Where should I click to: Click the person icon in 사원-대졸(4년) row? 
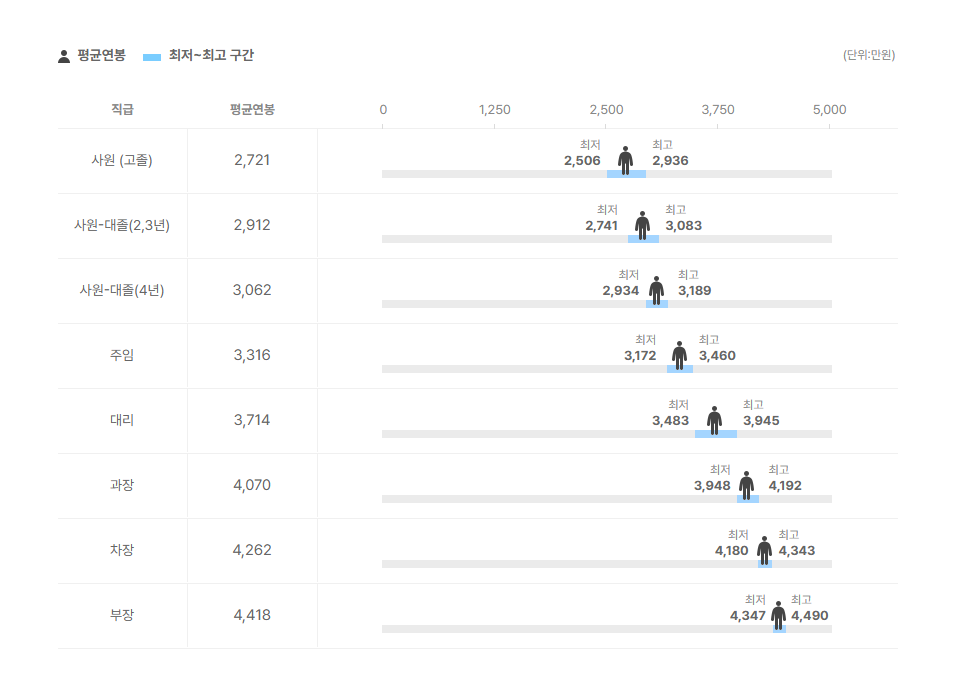click(x=656, y=290)
